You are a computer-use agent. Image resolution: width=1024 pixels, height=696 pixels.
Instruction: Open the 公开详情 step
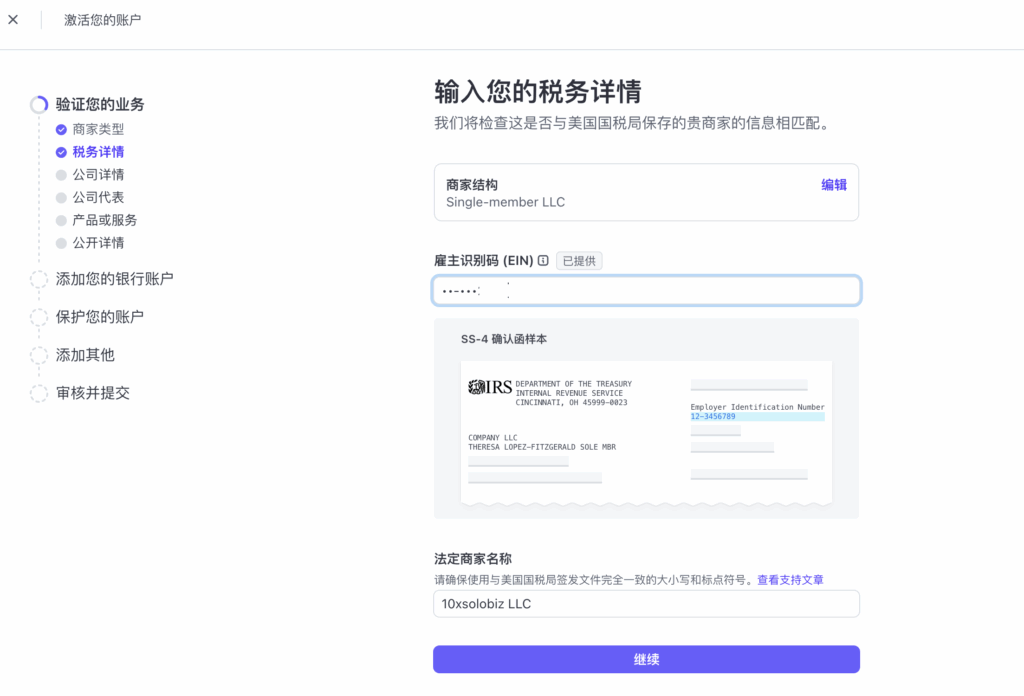coord(98,243)
